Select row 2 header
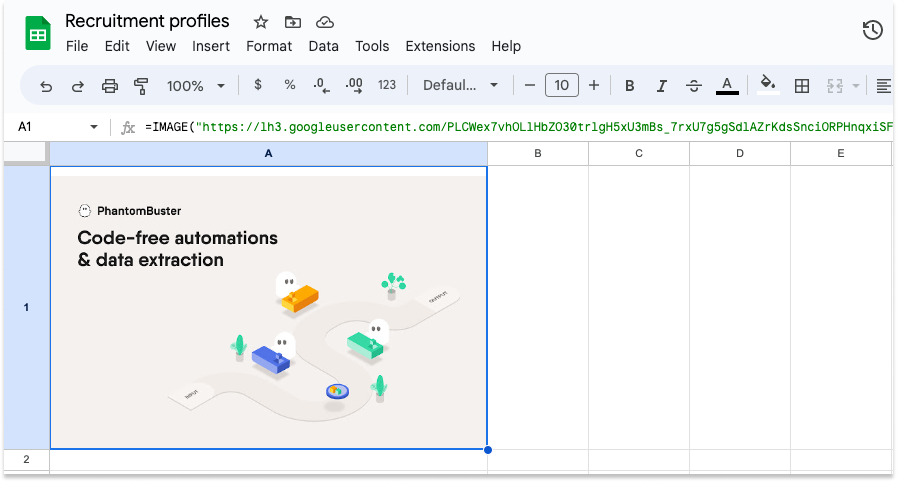This screenshot has width=897, height=482. pyautogui.click(x=26, y=460)
